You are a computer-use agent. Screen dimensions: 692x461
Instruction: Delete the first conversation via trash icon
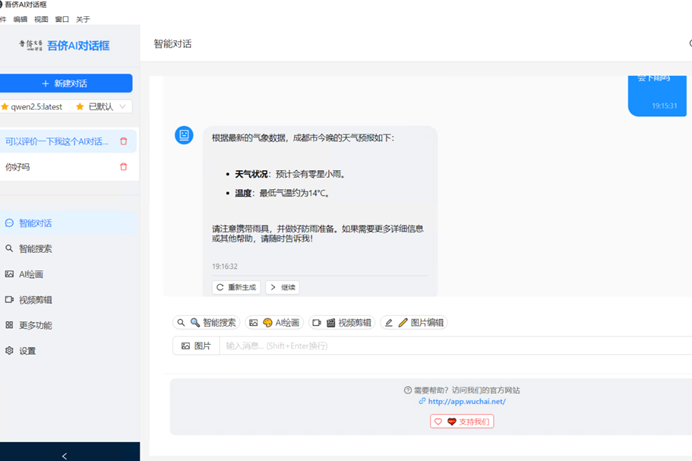tap(124, 141)
